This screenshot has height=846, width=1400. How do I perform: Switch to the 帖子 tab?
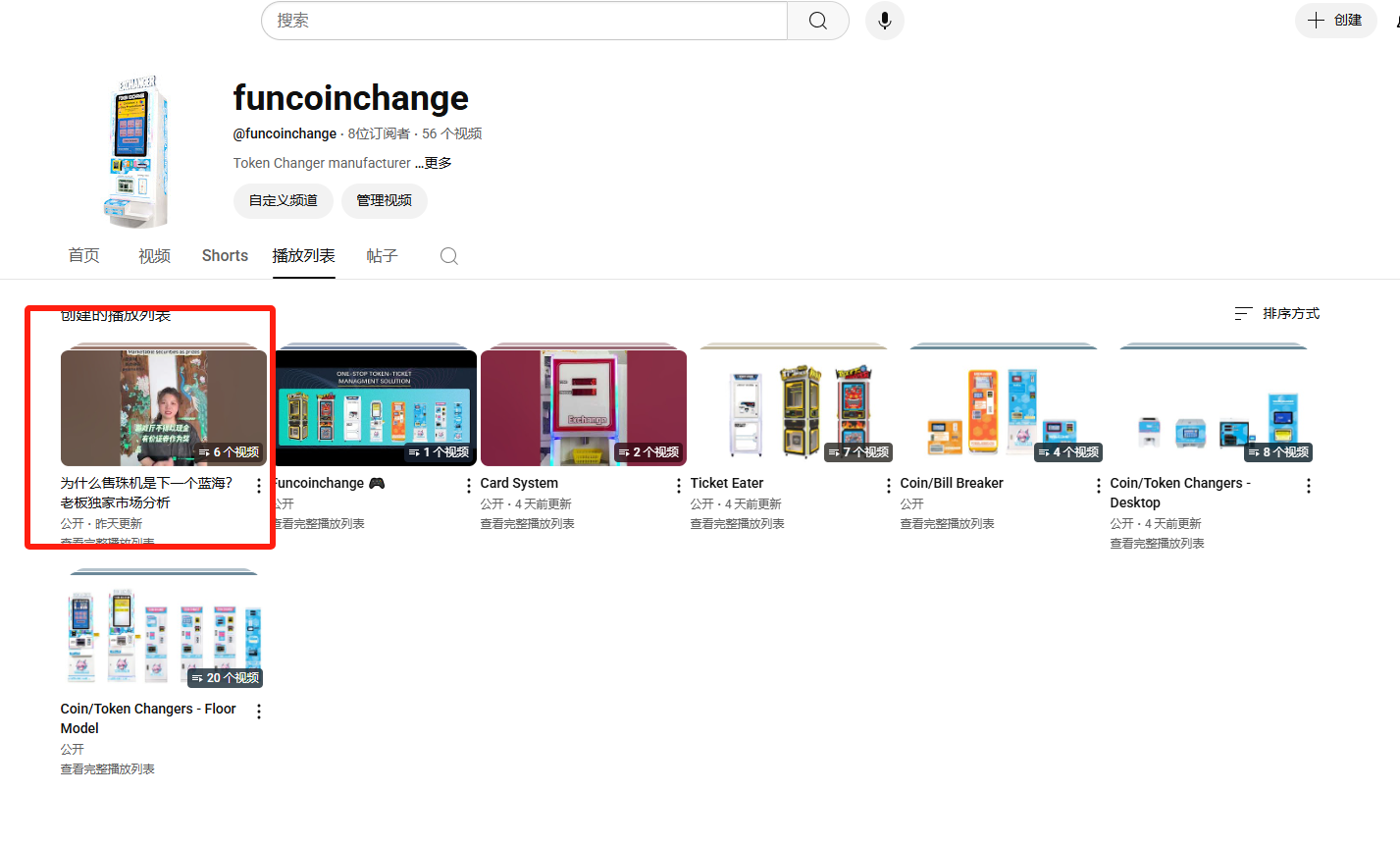383,256
